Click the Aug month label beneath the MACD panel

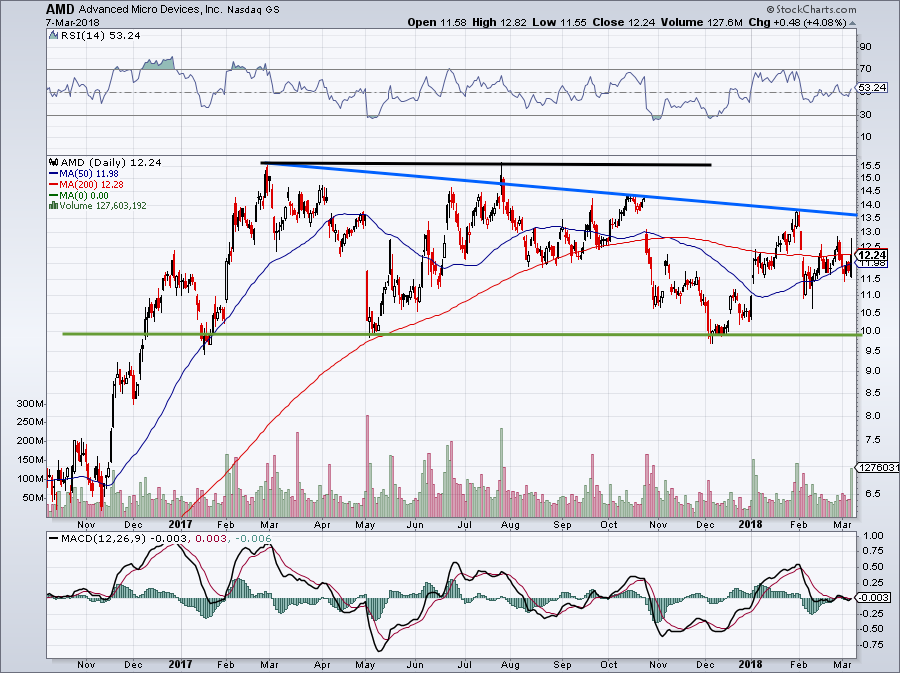(x=510, y=666)
